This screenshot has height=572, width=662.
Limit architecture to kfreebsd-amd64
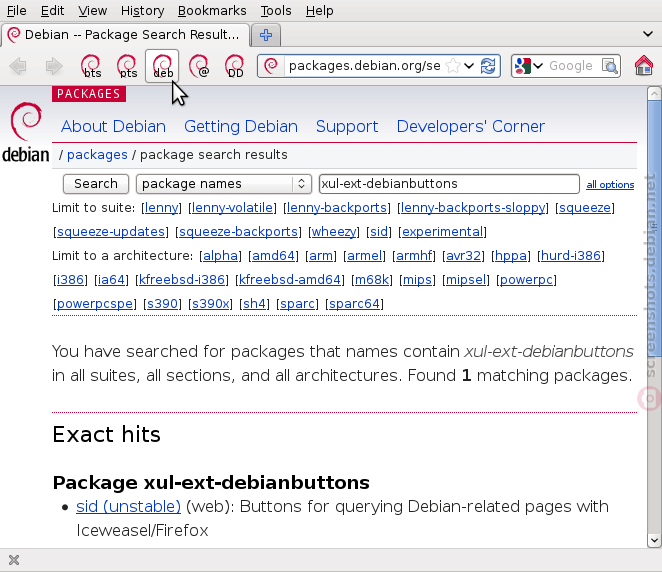click(290, 280)
